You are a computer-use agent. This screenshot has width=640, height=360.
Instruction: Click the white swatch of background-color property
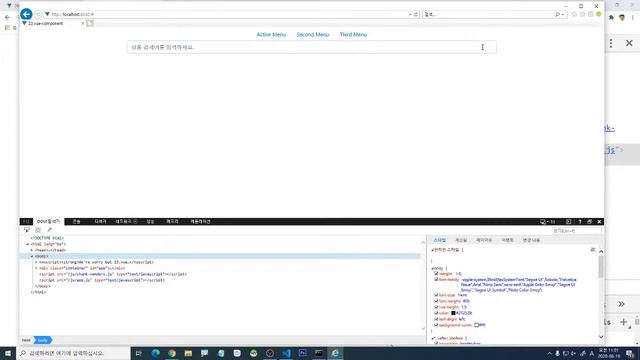(x=476, y=325)
